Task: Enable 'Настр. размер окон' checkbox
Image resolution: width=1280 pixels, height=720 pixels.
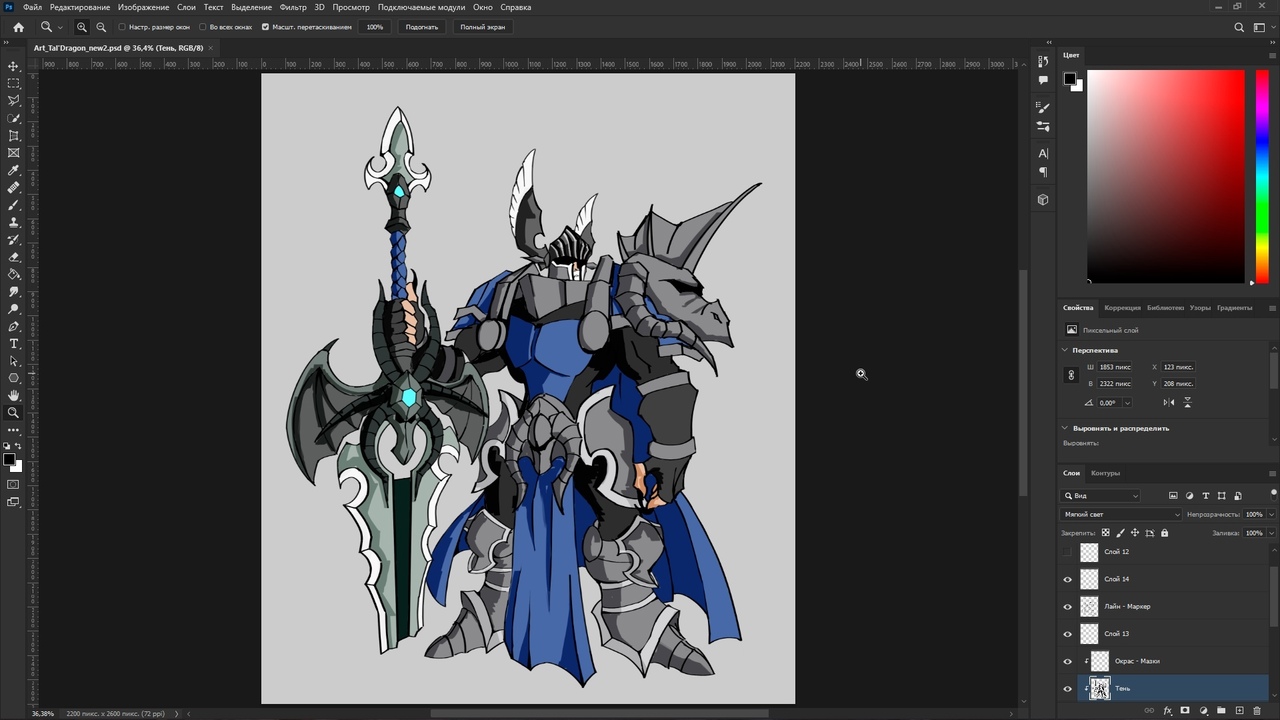Action: [122, 27]
